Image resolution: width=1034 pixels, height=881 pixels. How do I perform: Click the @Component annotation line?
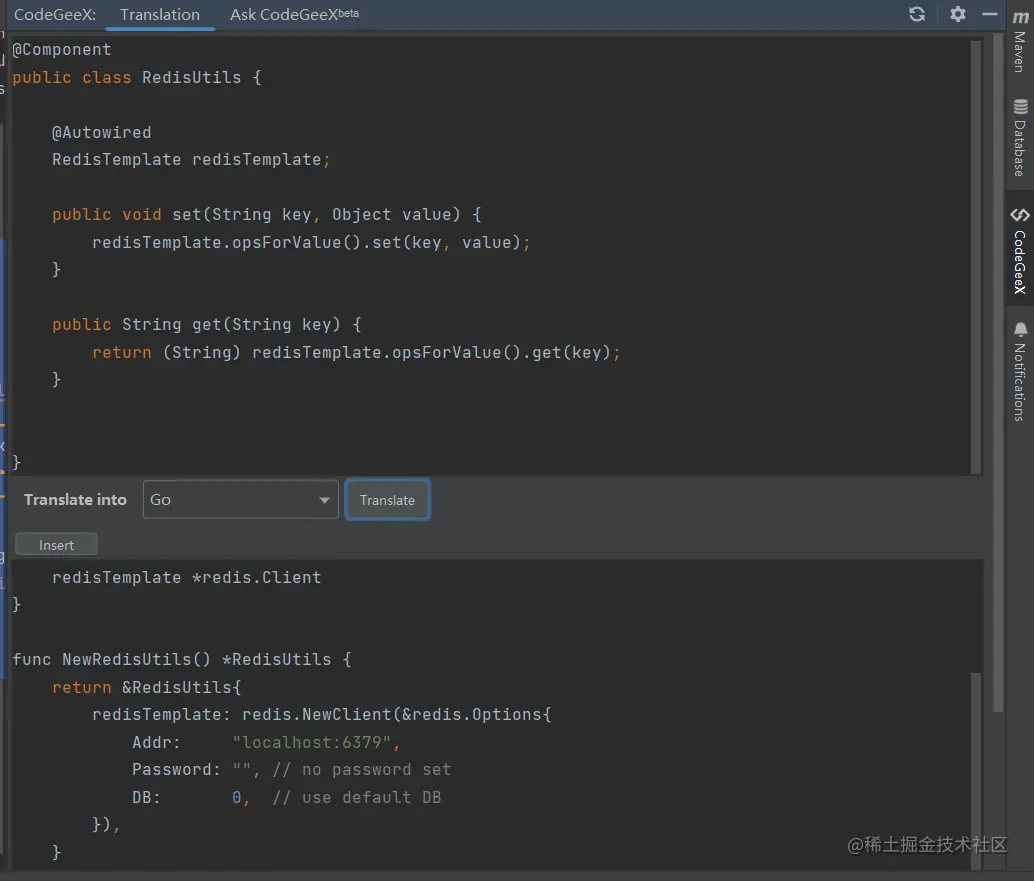(x=62, y=49)
